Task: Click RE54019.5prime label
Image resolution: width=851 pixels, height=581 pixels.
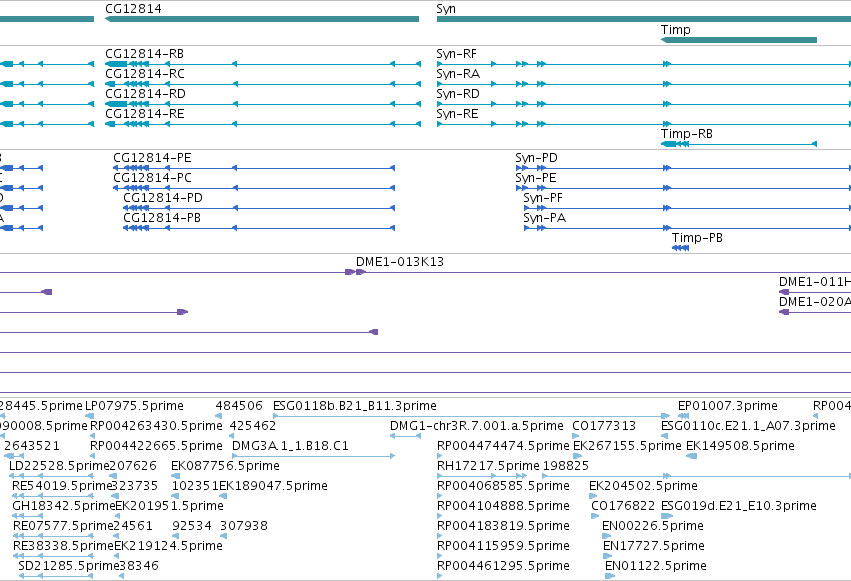Action: click(62, 486)
